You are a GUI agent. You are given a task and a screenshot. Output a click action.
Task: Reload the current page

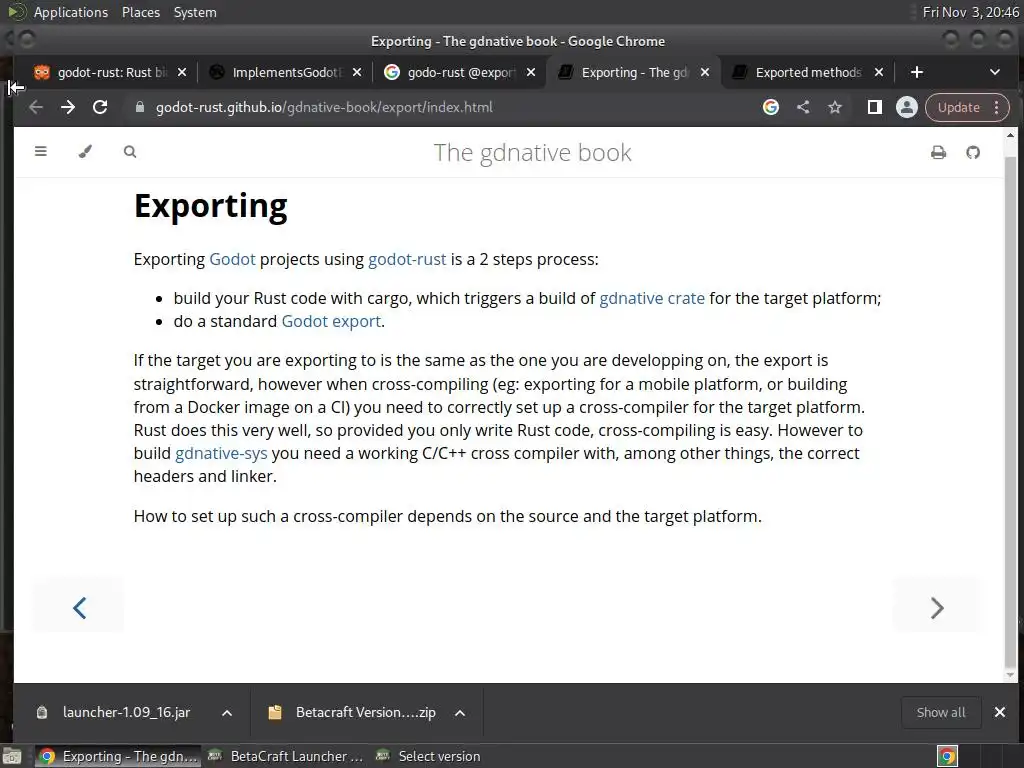[100, 107]
